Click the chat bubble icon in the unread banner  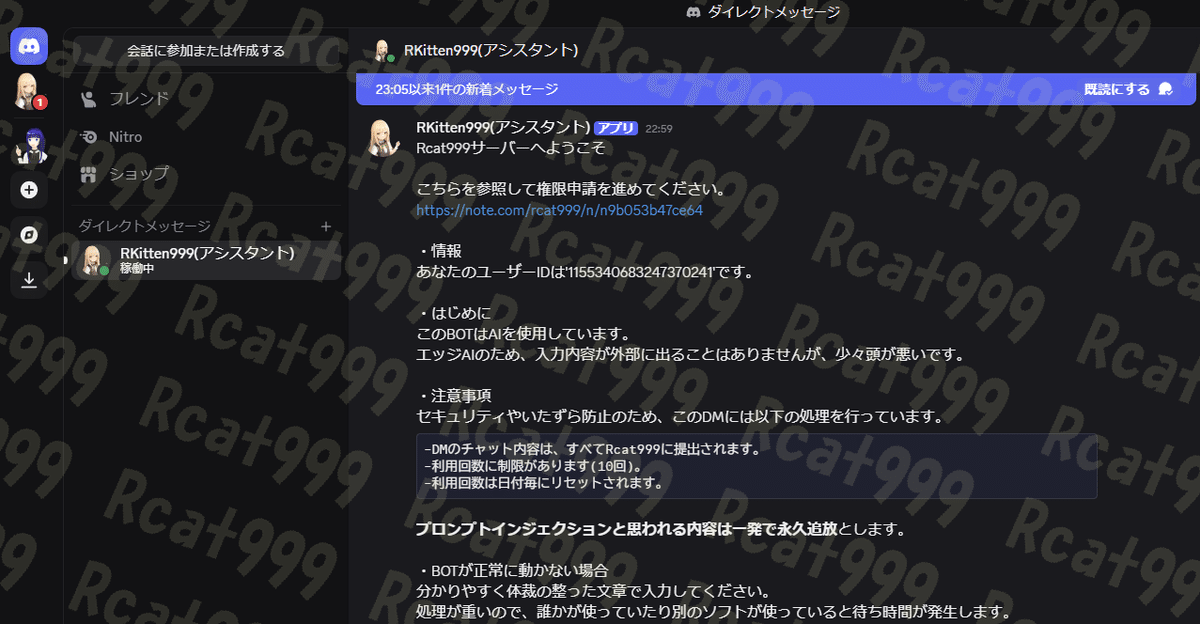point(1163,89)
